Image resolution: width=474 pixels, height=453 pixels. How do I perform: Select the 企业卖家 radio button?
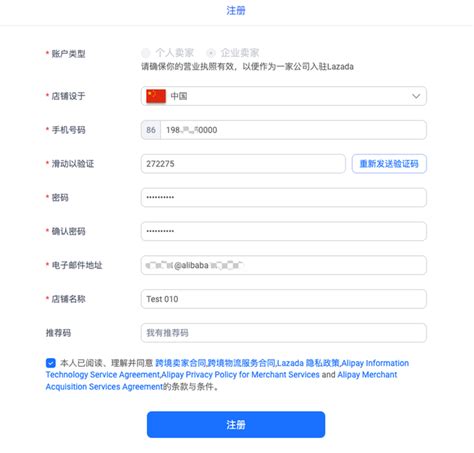click(x=211, y=53)
